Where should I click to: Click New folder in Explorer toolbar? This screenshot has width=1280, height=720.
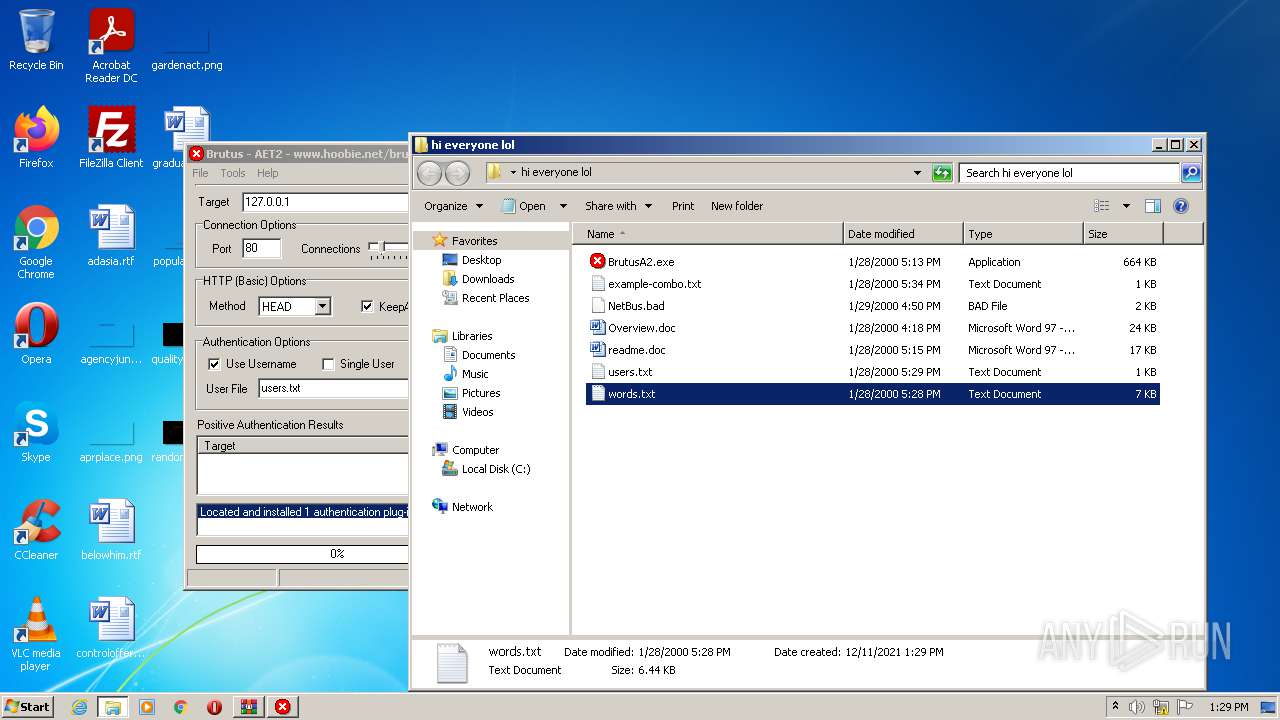click(737, 206)
